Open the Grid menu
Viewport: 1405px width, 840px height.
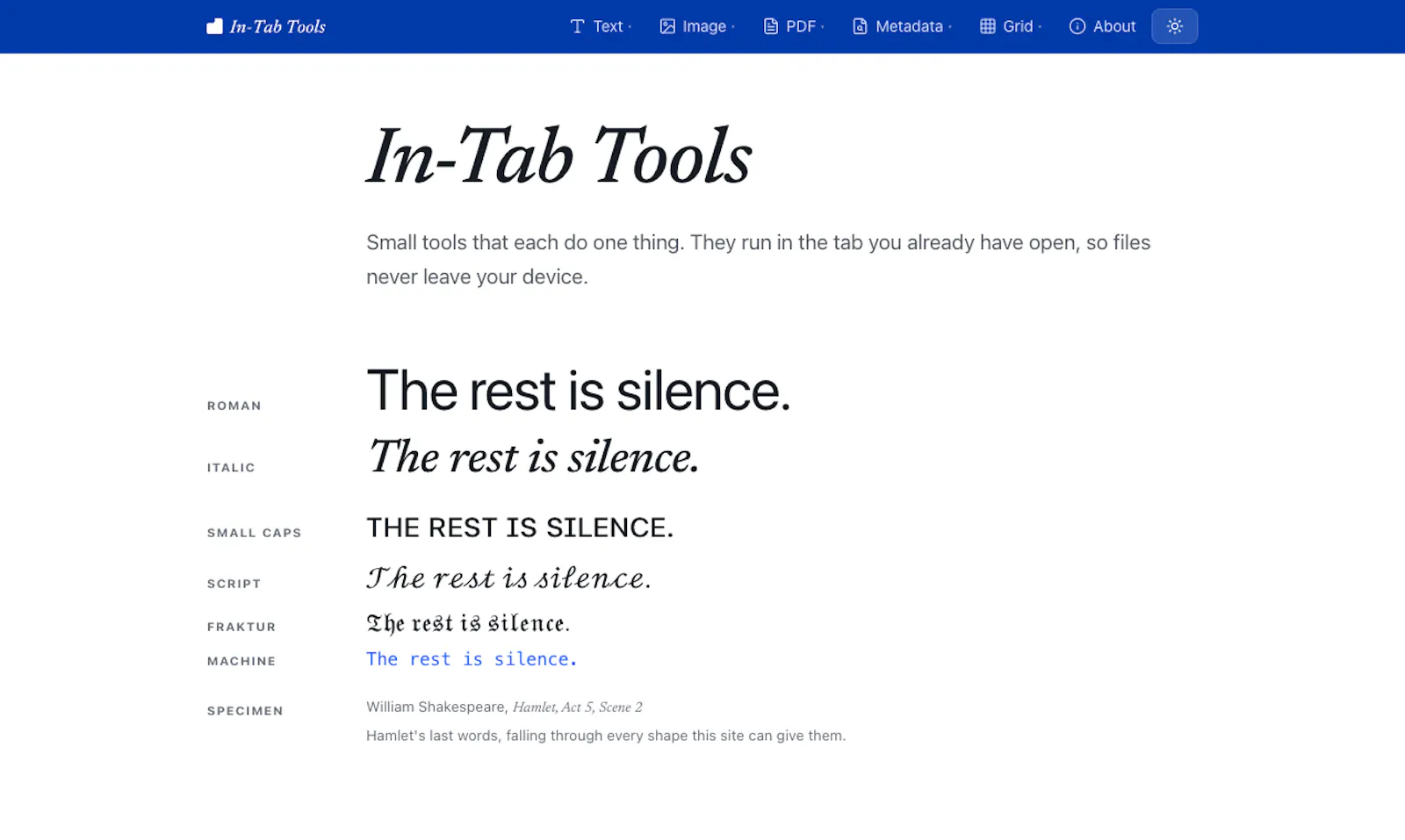1011,26
